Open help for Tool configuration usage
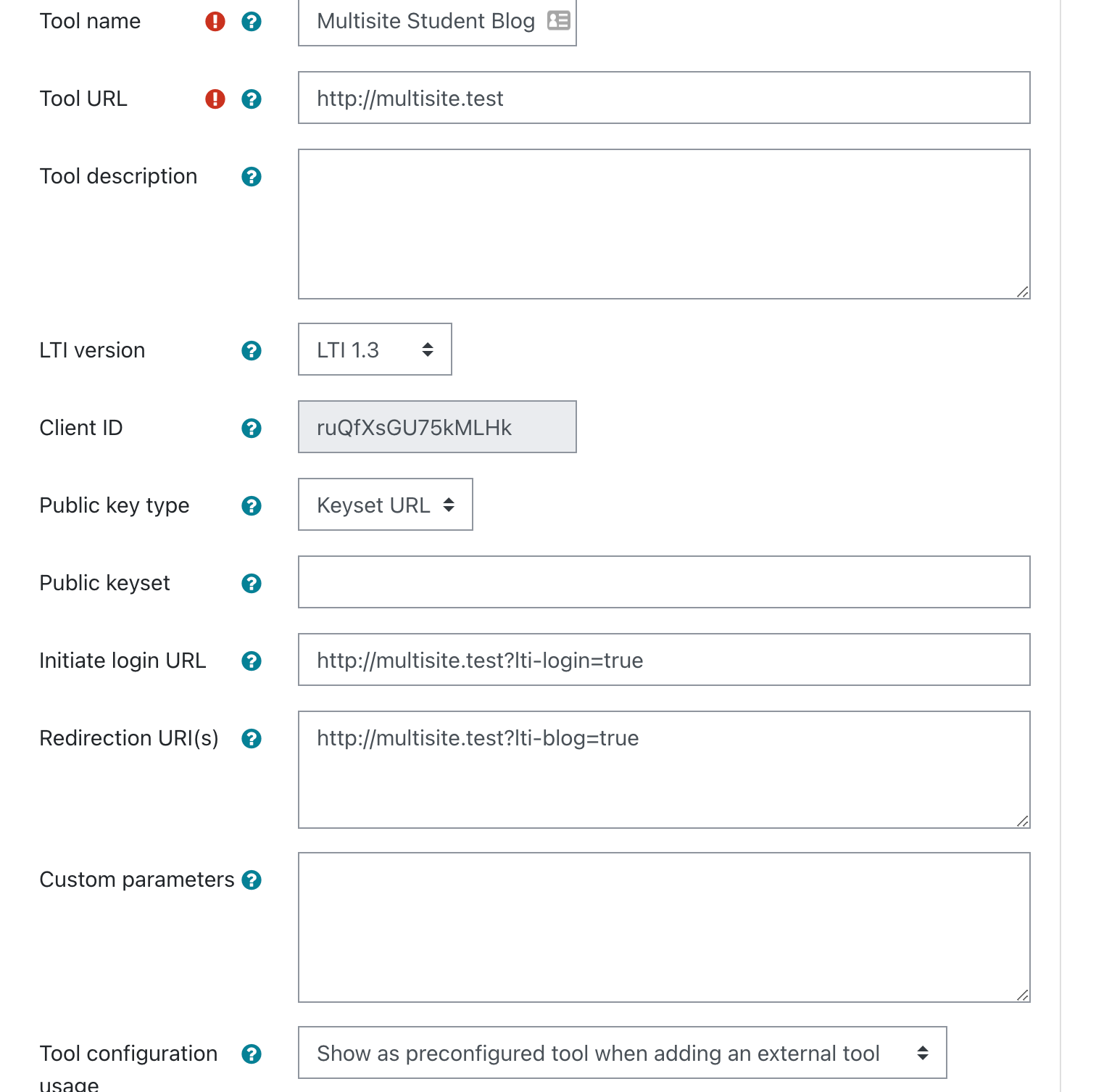The width and height of the screenshot is (1096, 1092). point(252,1054)
